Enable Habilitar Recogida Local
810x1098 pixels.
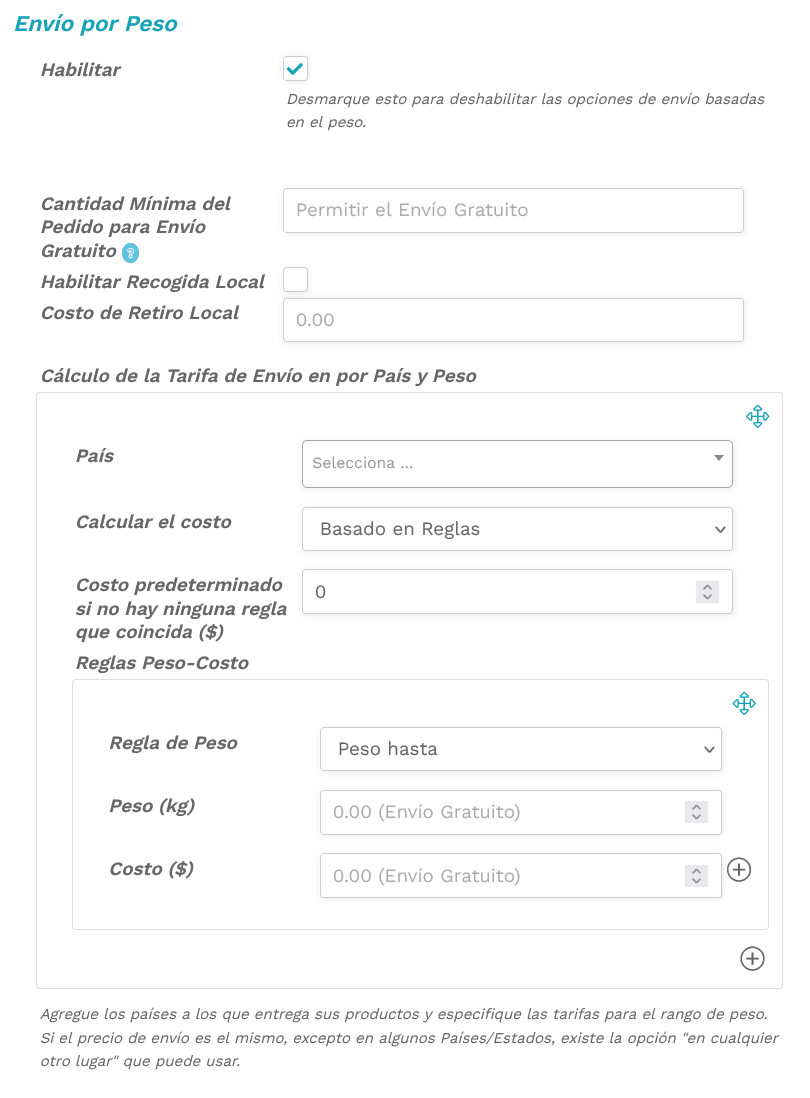click(x=295, y=280)
